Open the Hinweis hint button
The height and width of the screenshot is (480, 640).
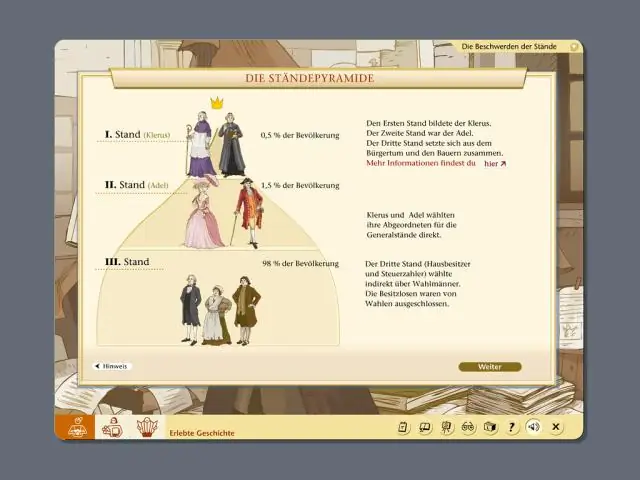[112, 367]
